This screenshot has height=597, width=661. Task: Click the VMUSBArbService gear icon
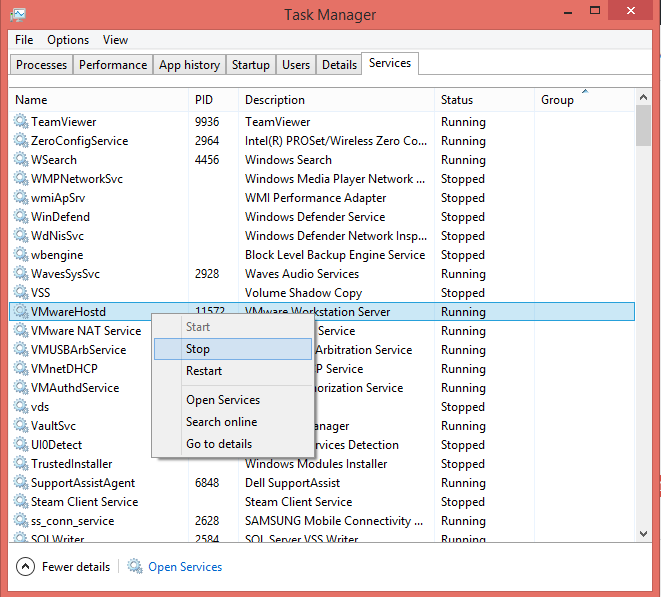(20, 349)
